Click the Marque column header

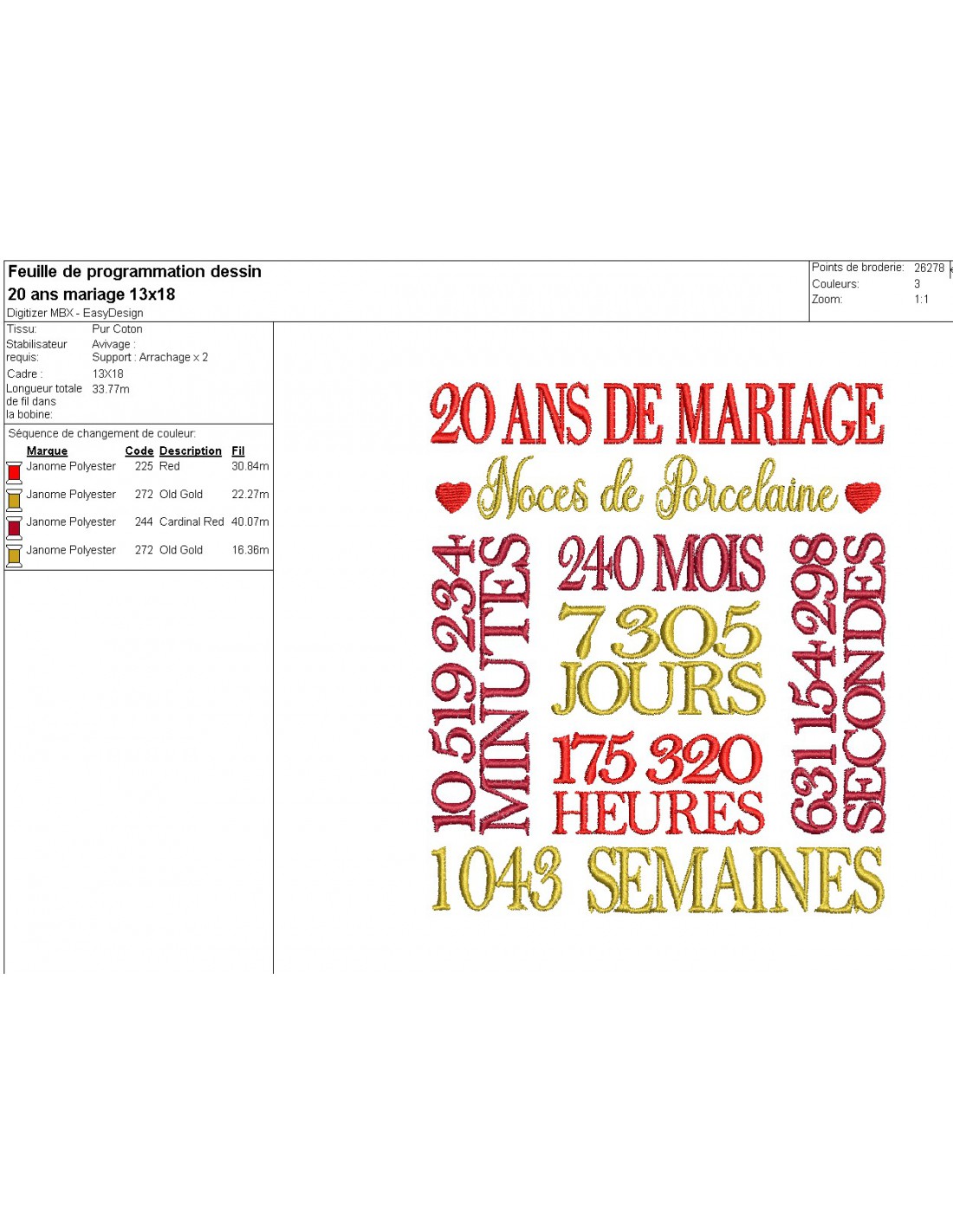pyautogui.click(x=47, y=451)
